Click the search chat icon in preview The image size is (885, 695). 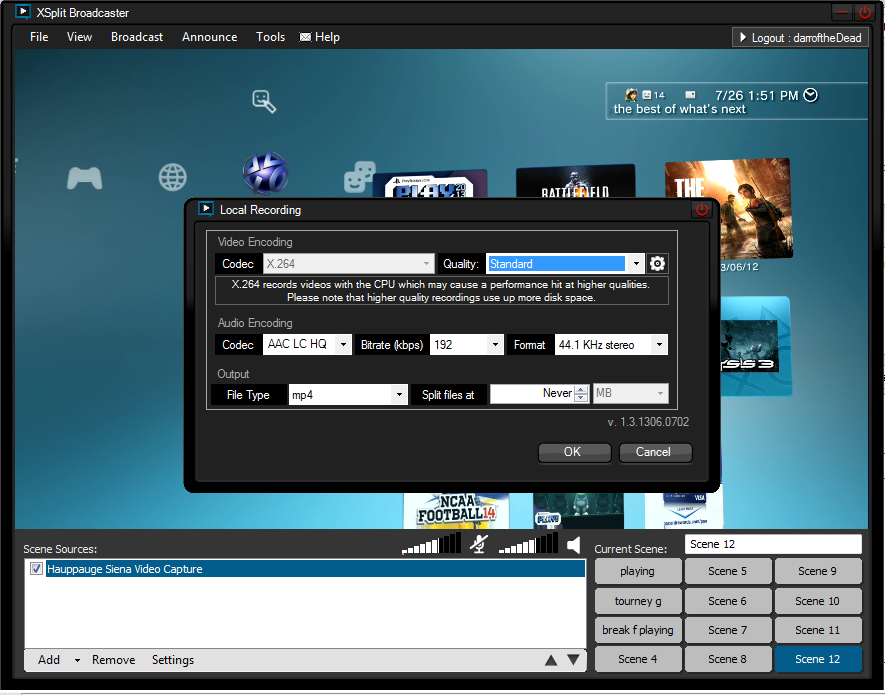(264, 102)
